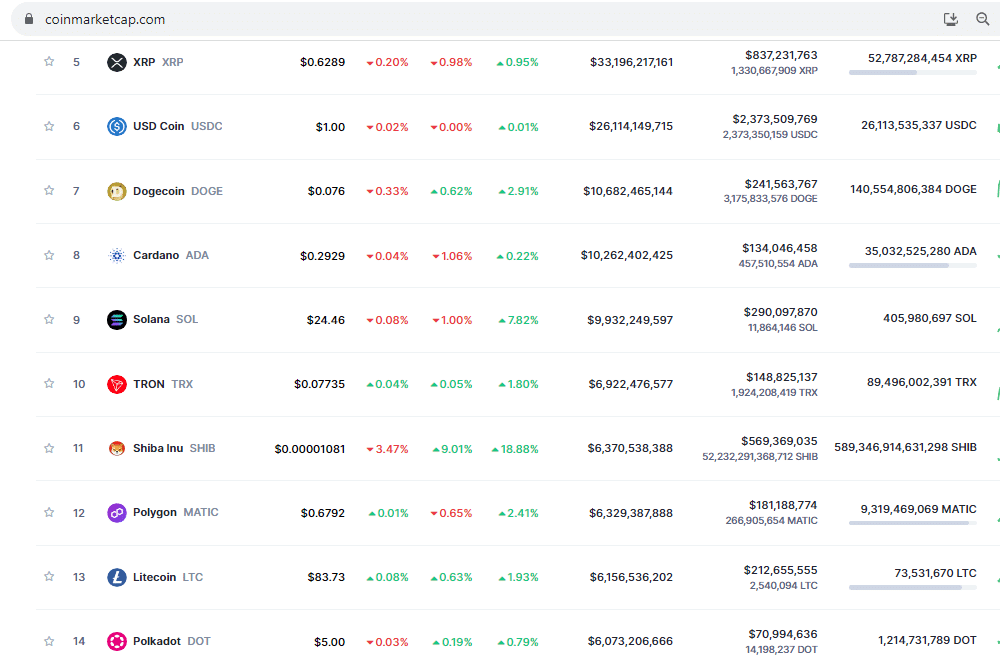Click Litecoin circulating supply progress bar

click(913, 587)
